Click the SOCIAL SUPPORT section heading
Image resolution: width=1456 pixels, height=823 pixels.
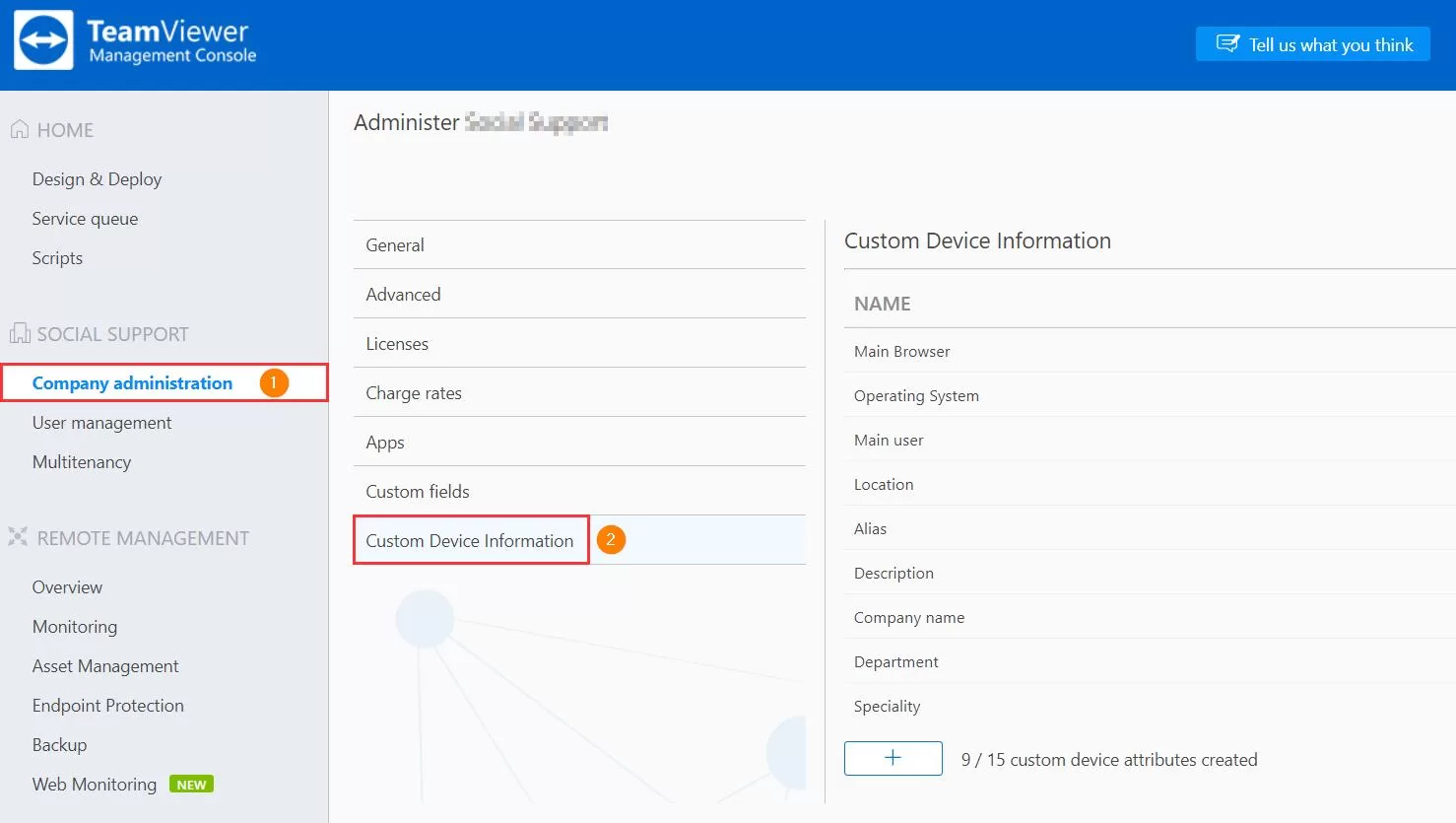[112, 333]
